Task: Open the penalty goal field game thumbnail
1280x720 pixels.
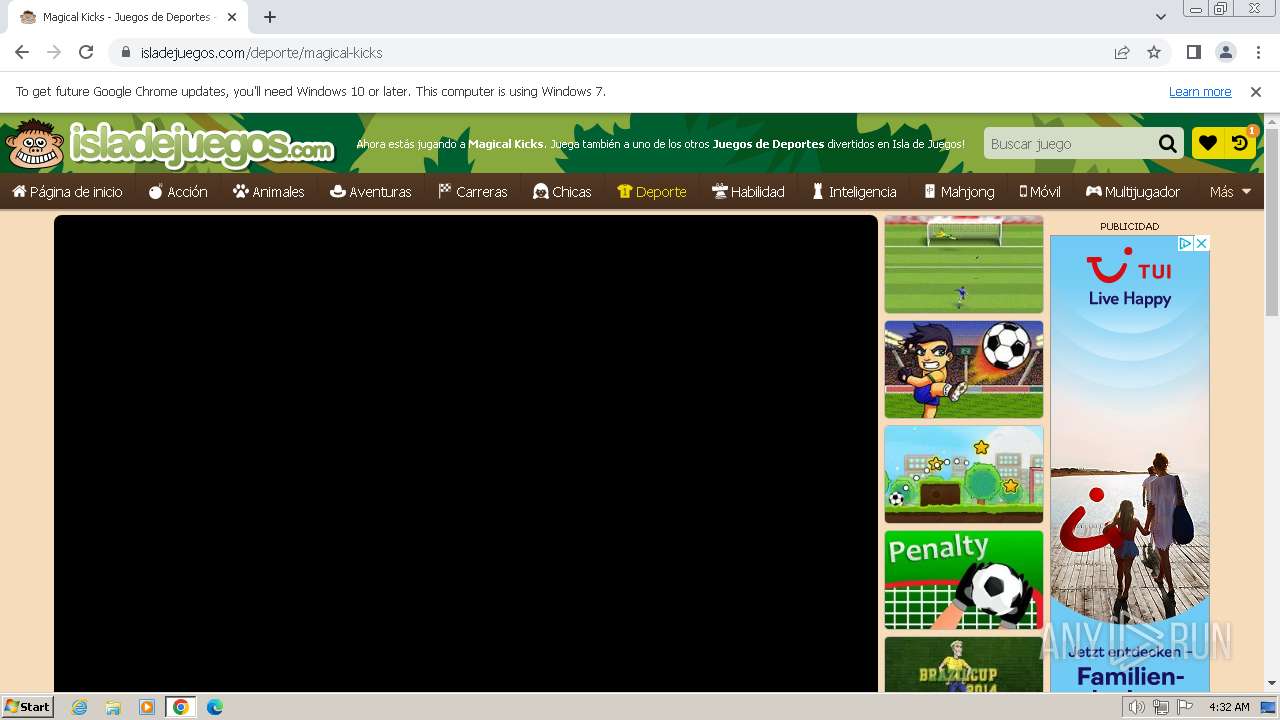Action: tap(964, 264)
